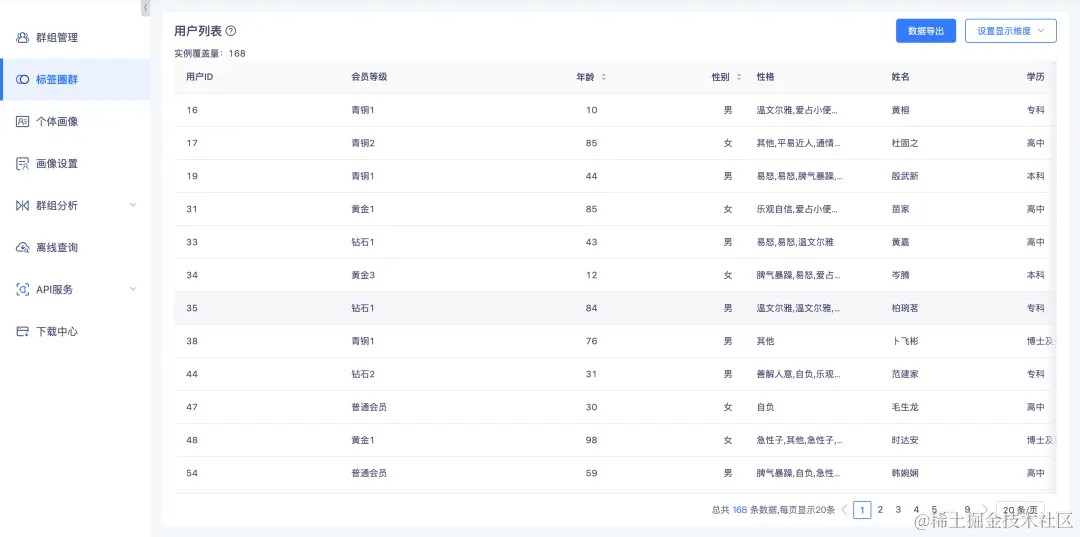Screen dimensions: 1080x537
Task: Click 用户ID column header
Action: click(x=199, y=77)
